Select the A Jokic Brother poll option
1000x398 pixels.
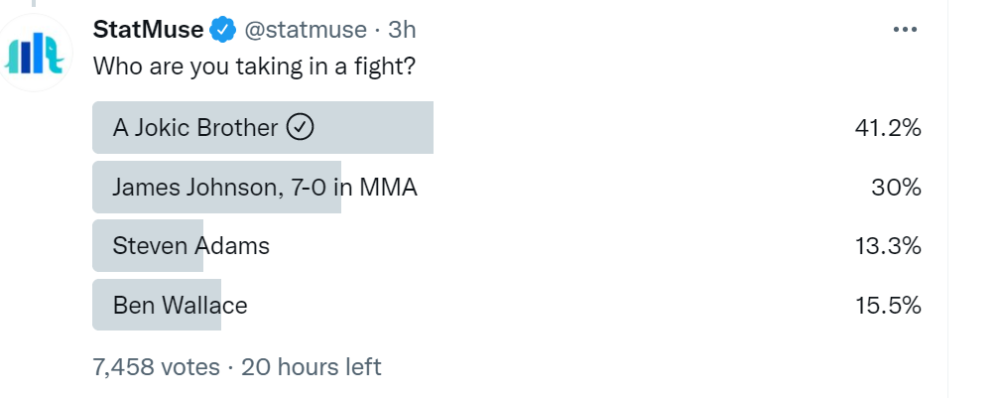[x=507, y=128]
